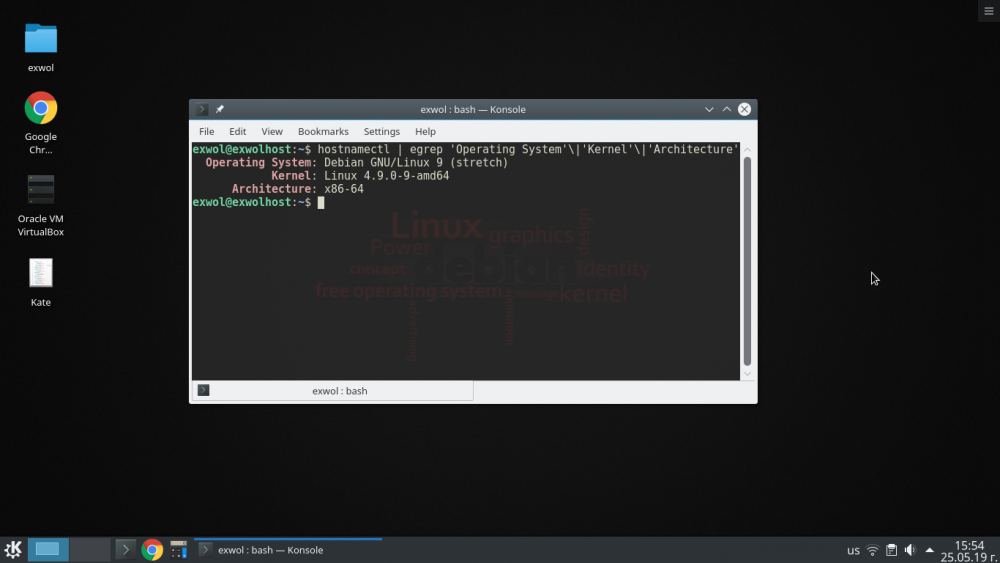Open the Help menu in Konsole
The height and width of the screenshot is (563, 1000).
425,131
